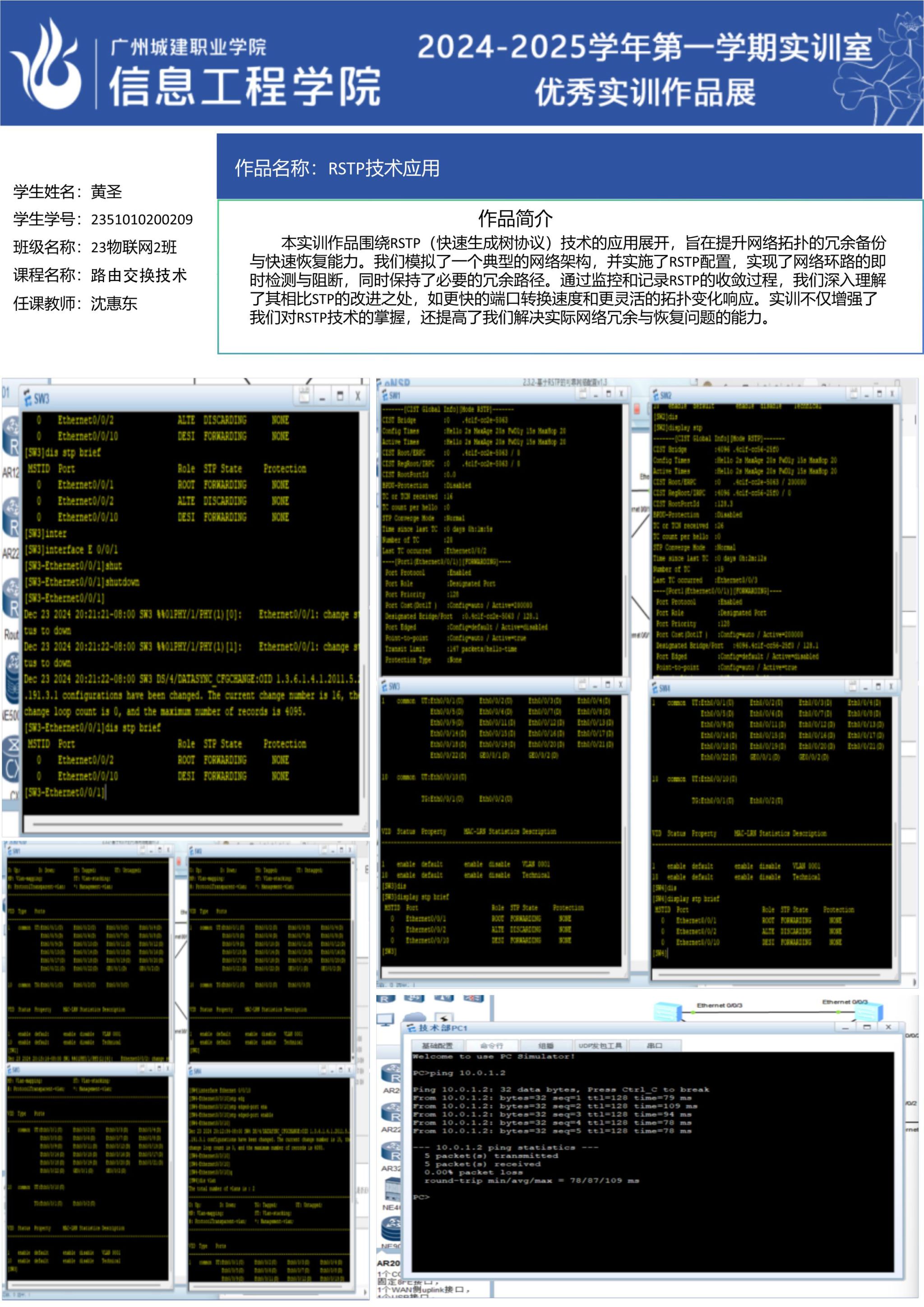
Task: Click right switch at Ethernet 0/0/3 link
Action: (x=868, y=1011)
